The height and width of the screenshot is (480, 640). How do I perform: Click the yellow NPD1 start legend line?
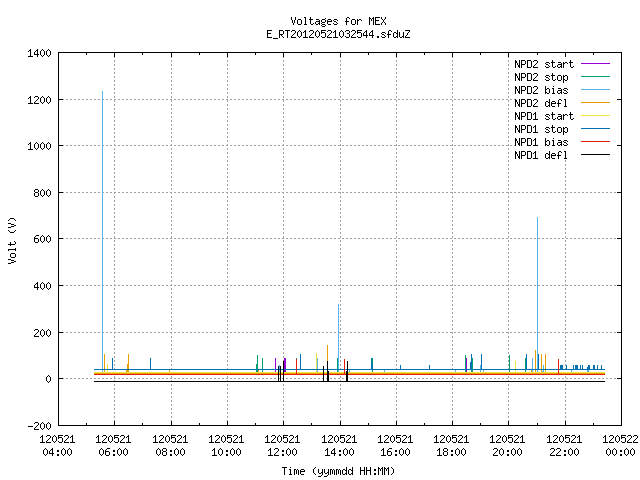click(x=595, y=116)
